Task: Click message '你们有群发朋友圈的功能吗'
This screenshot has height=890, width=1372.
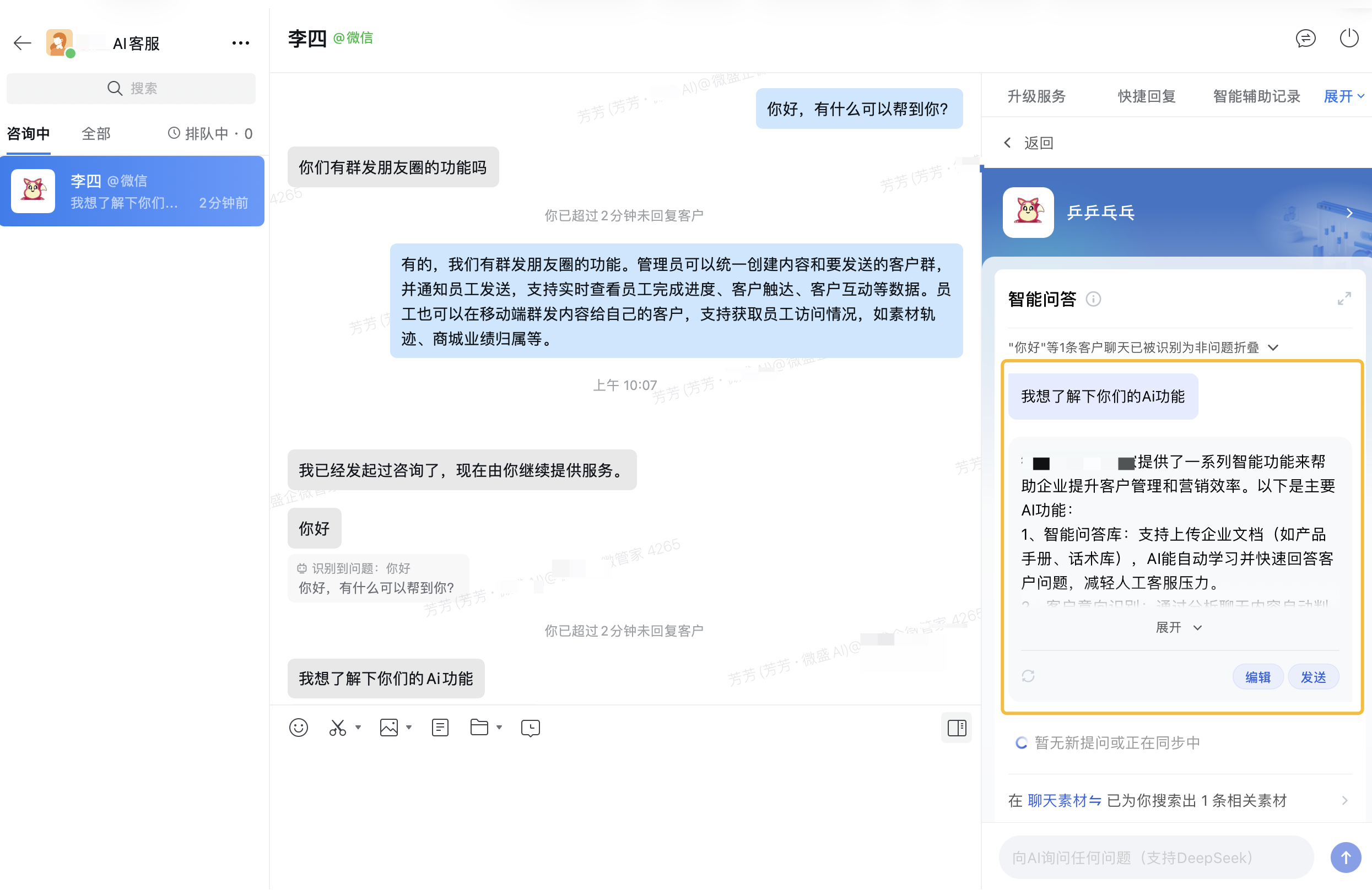Action: (x=393, y=167)
